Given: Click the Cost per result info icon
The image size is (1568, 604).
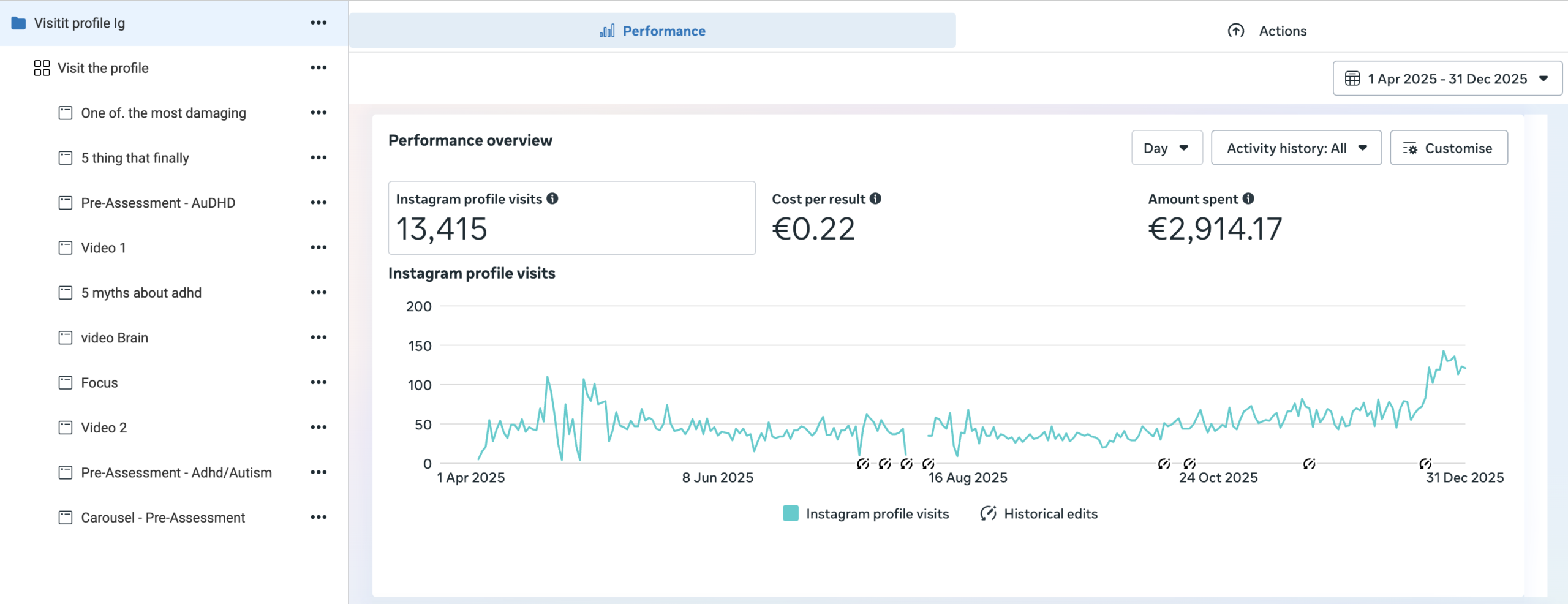Looking at the screenshot, I should (x=875, y=198).
